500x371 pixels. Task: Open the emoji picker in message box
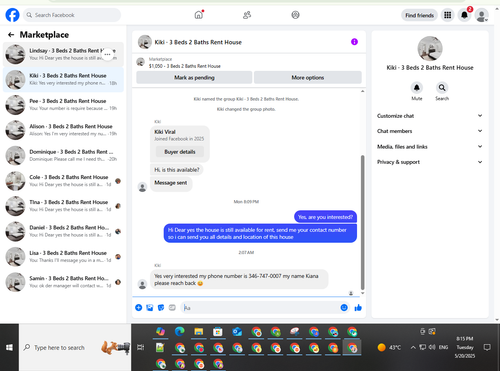pos(344,308)
